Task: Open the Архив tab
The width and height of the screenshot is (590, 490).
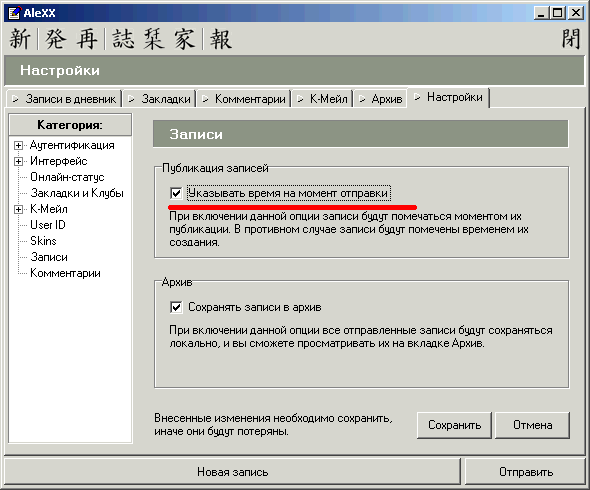Action: pos(381,99)
